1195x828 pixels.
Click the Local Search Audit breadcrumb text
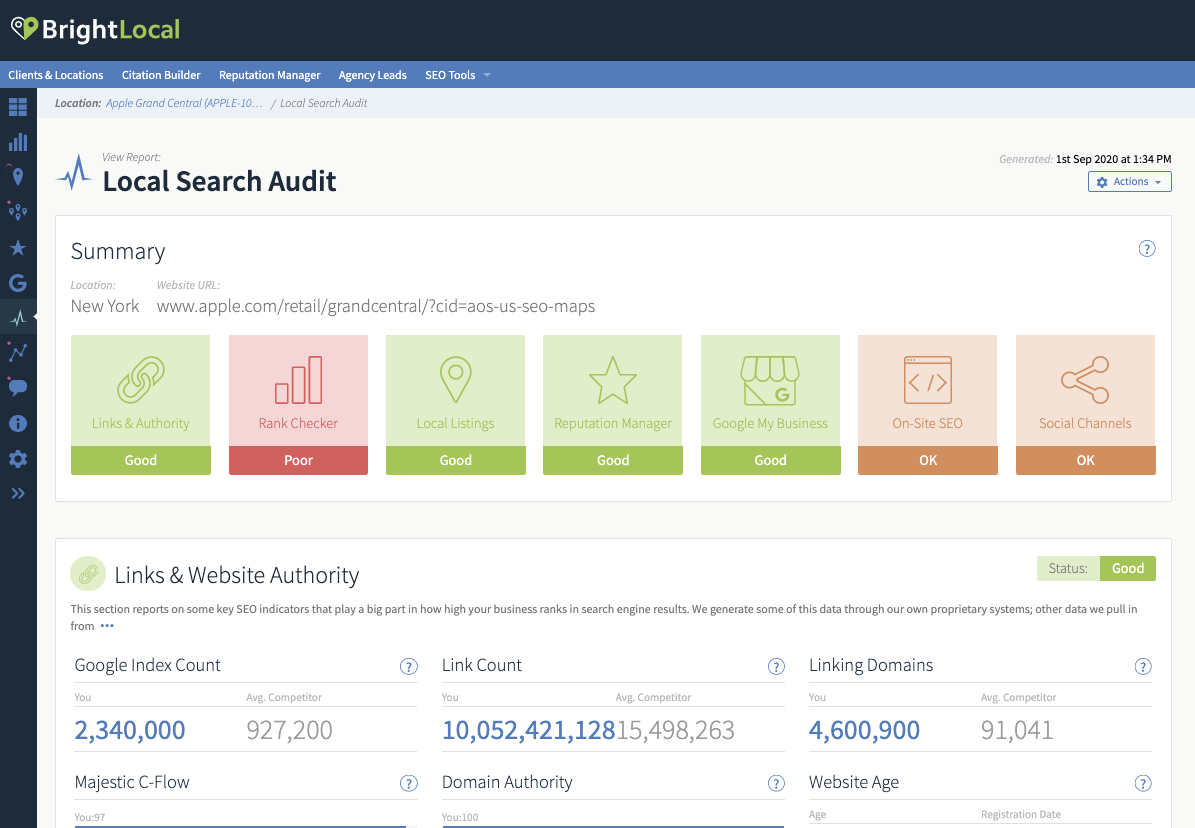pos(323,103)
